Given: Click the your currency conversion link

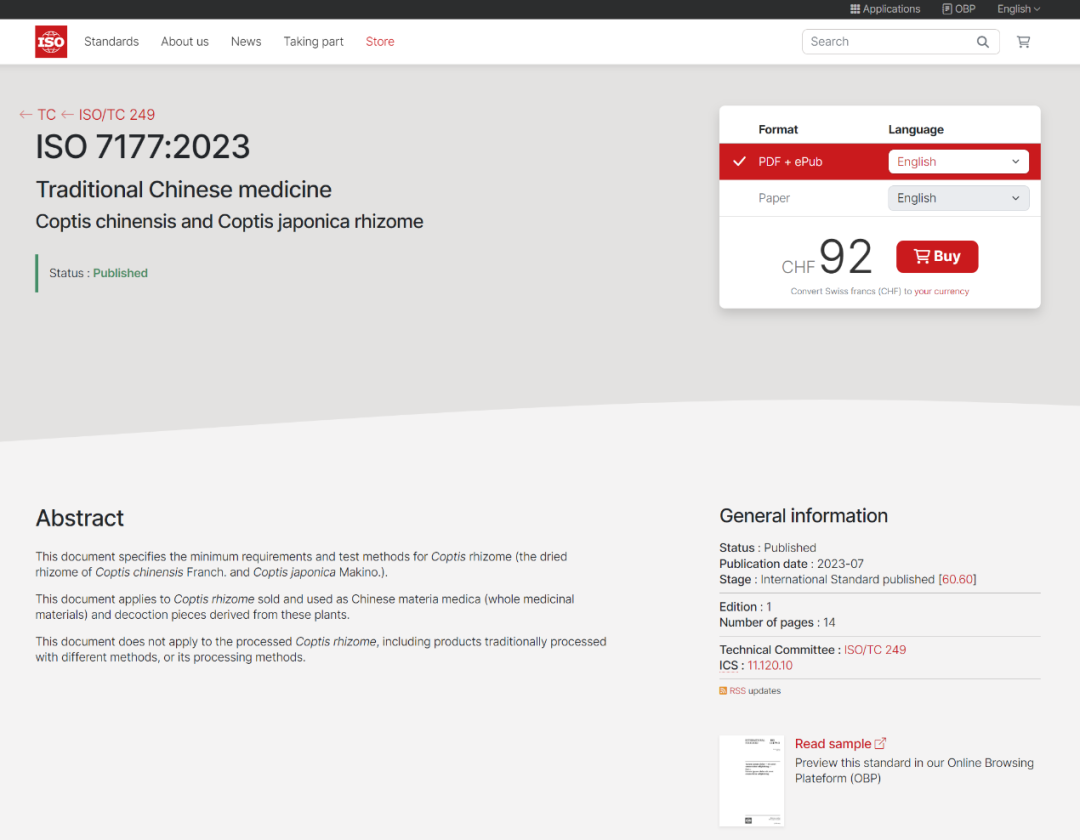Looking at the screenshot, I should click(x=941, y=292).
